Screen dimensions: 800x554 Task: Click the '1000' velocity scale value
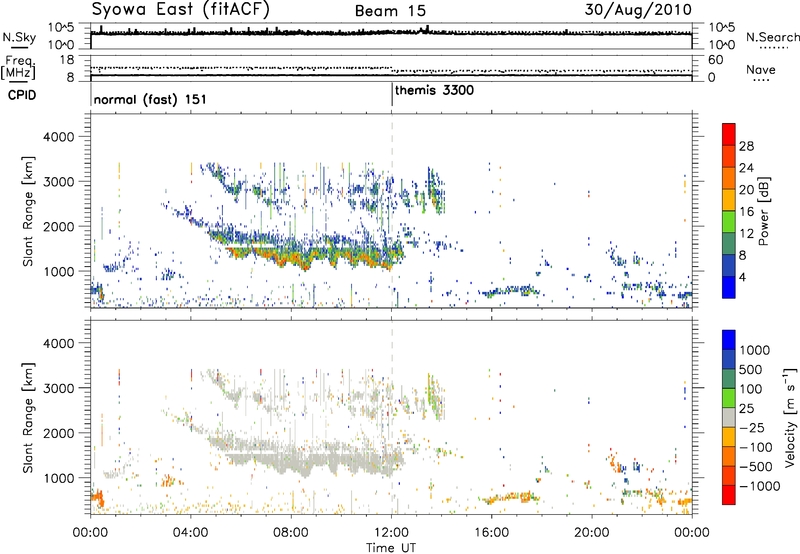point(754,350)
